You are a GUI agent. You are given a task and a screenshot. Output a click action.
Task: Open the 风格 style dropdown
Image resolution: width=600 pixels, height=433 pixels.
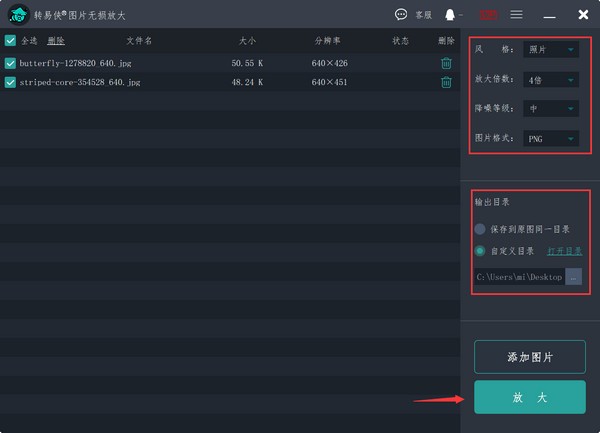551,49
